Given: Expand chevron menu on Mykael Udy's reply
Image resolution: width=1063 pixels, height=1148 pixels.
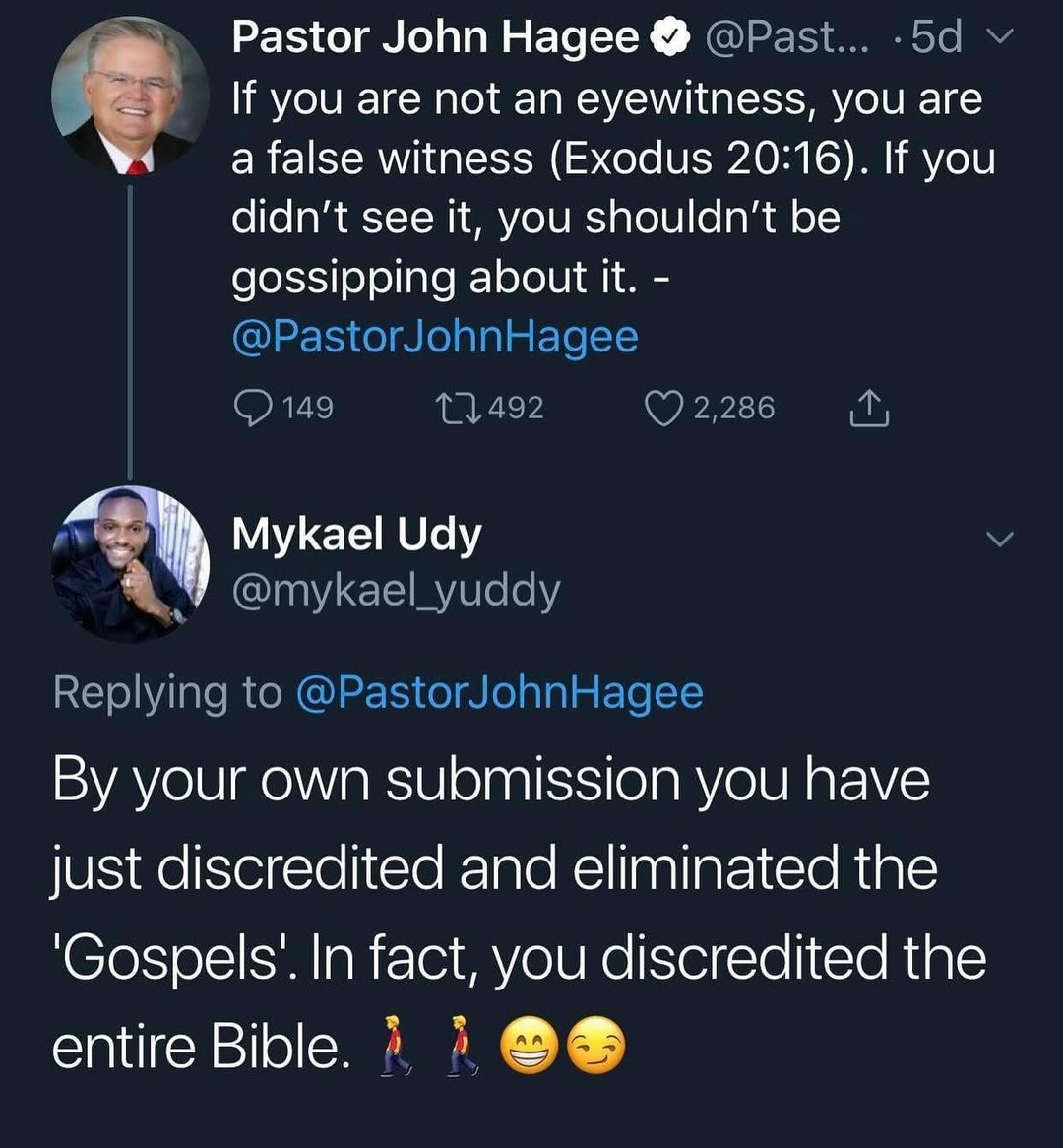Looking at the screenshot, I should pyautogui.click(x=999, y=539).
